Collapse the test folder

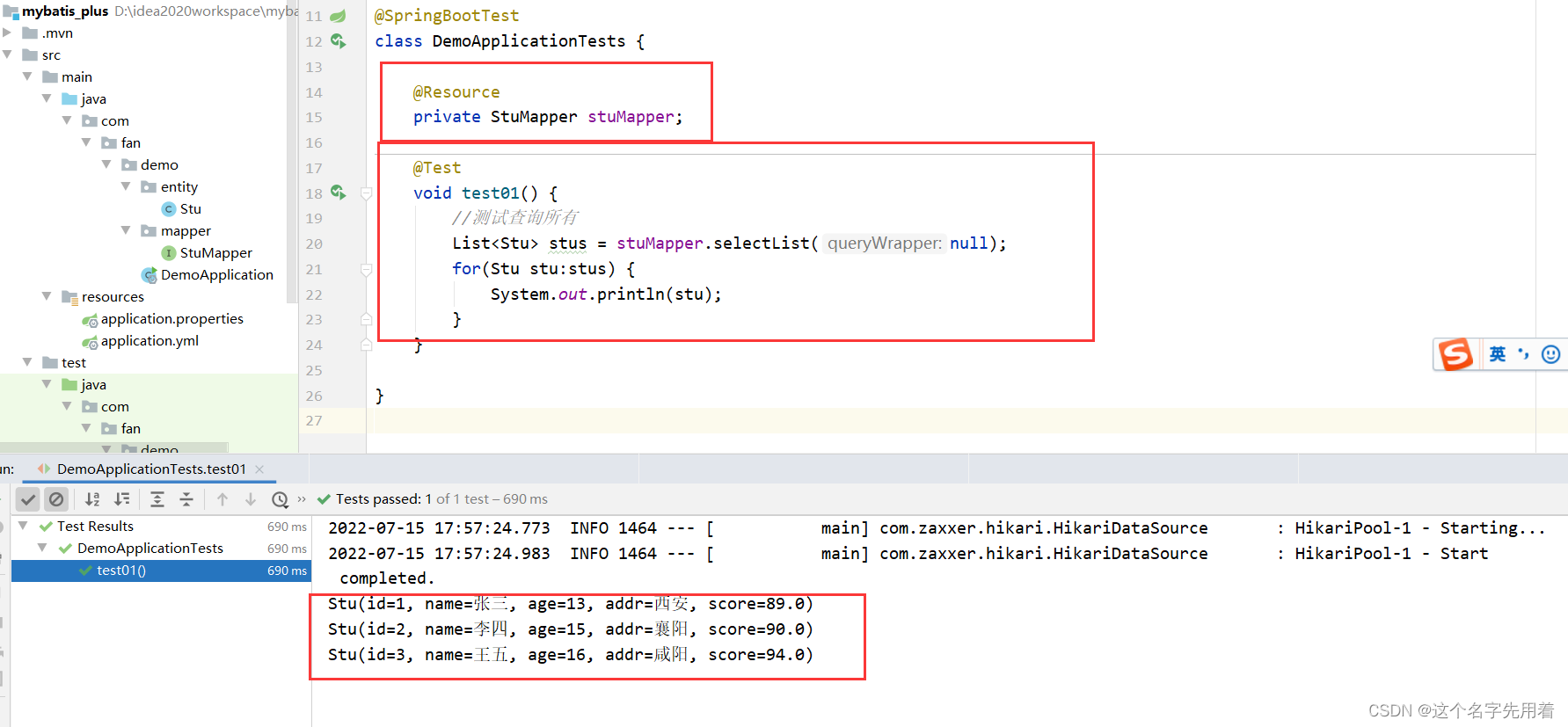(27, 362)
